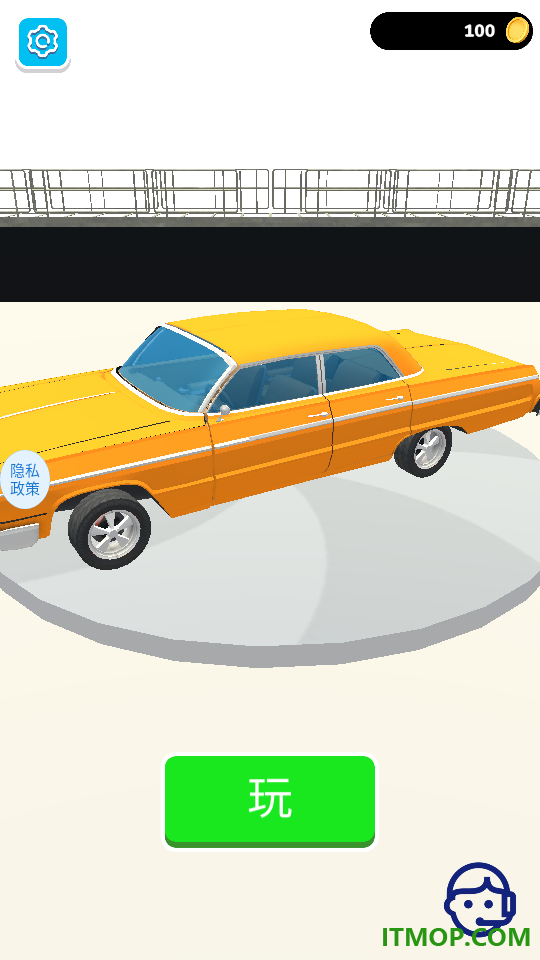Click the metal railing fence
Screen dimensions: 540x960
270,192
